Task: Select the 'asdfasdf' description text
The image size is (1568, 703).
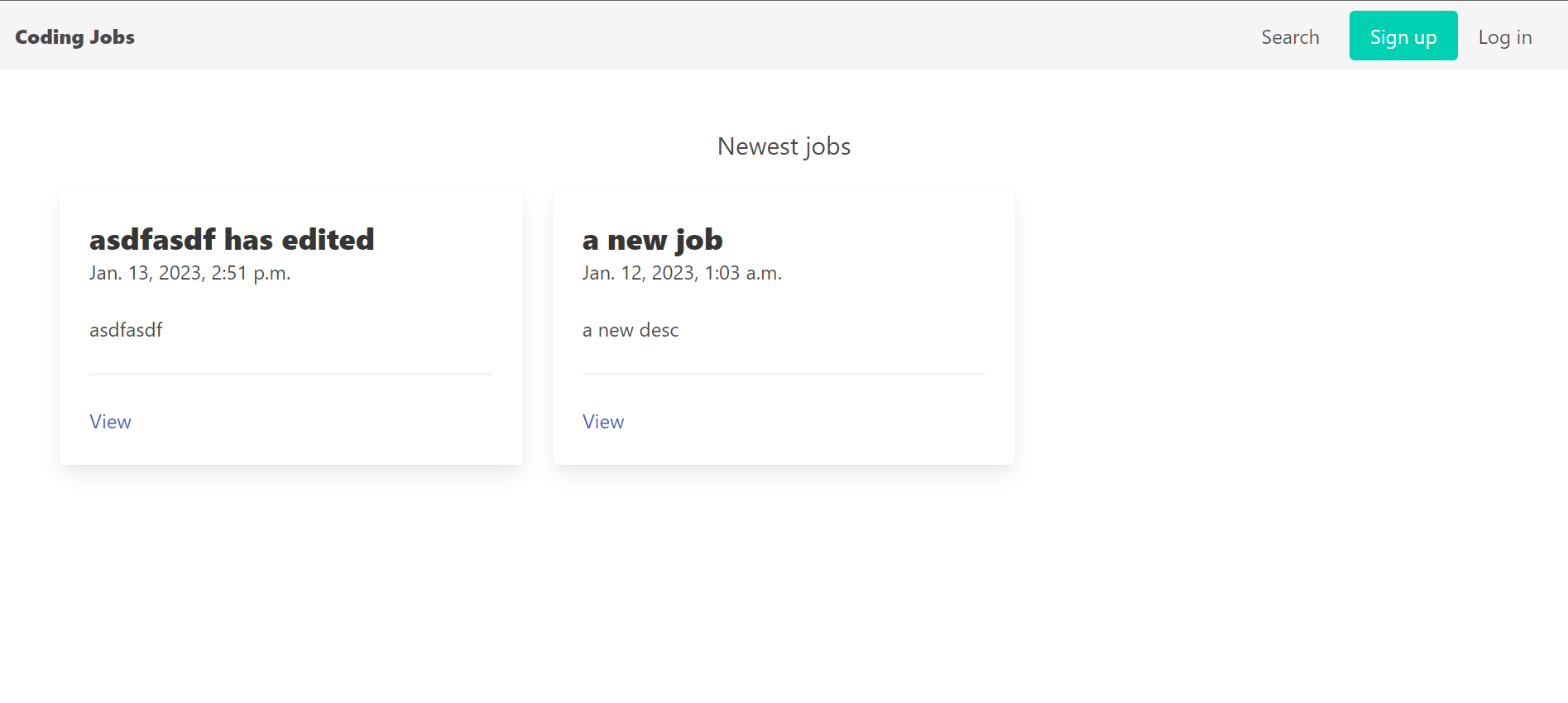Action: pyautogui.click(x=125, y=330)
